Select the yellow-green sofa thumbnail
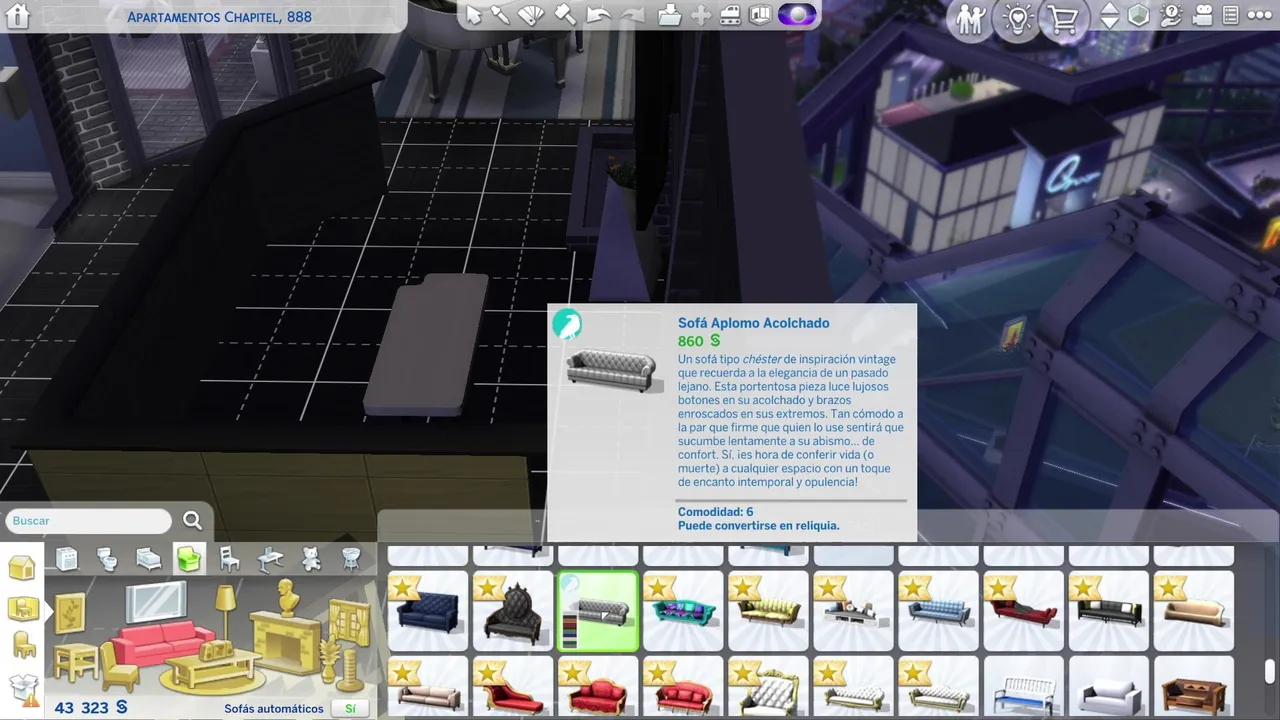Image resolution: width=1280 pixels, height=720 pixels. [768, 611]
